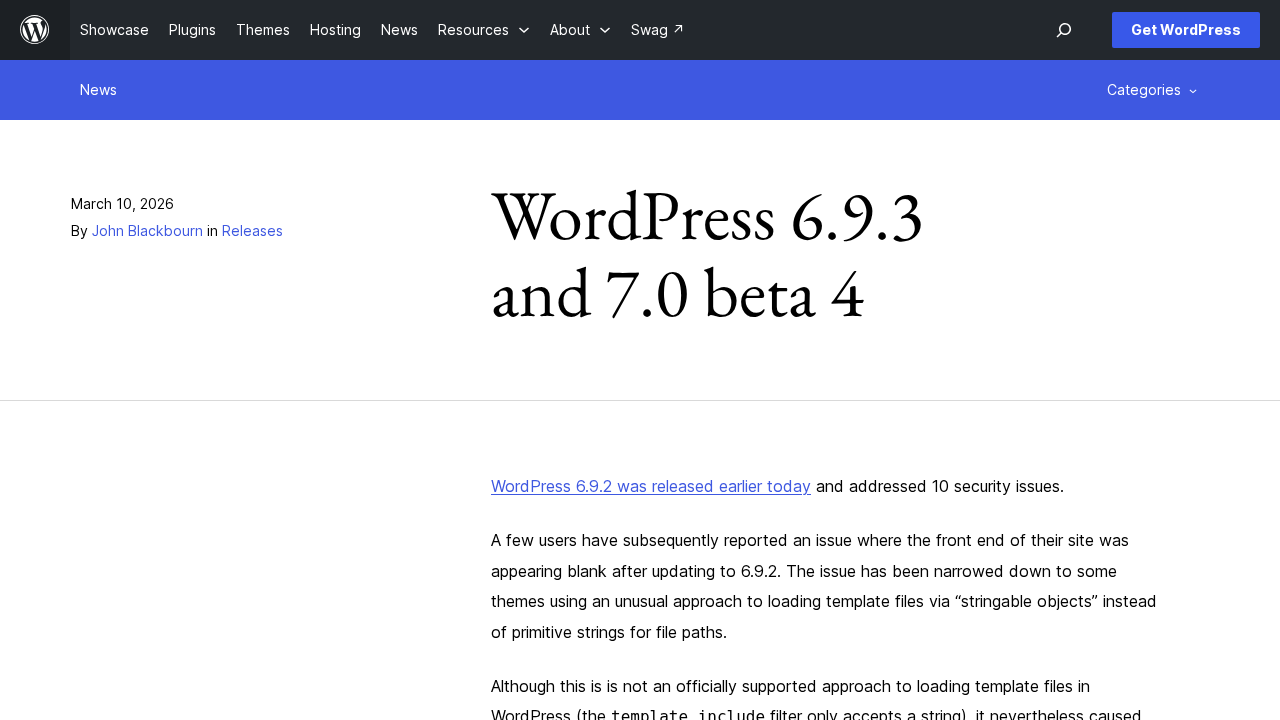
Task: Expand the Categories dropdown
Action: (1152, 90)
